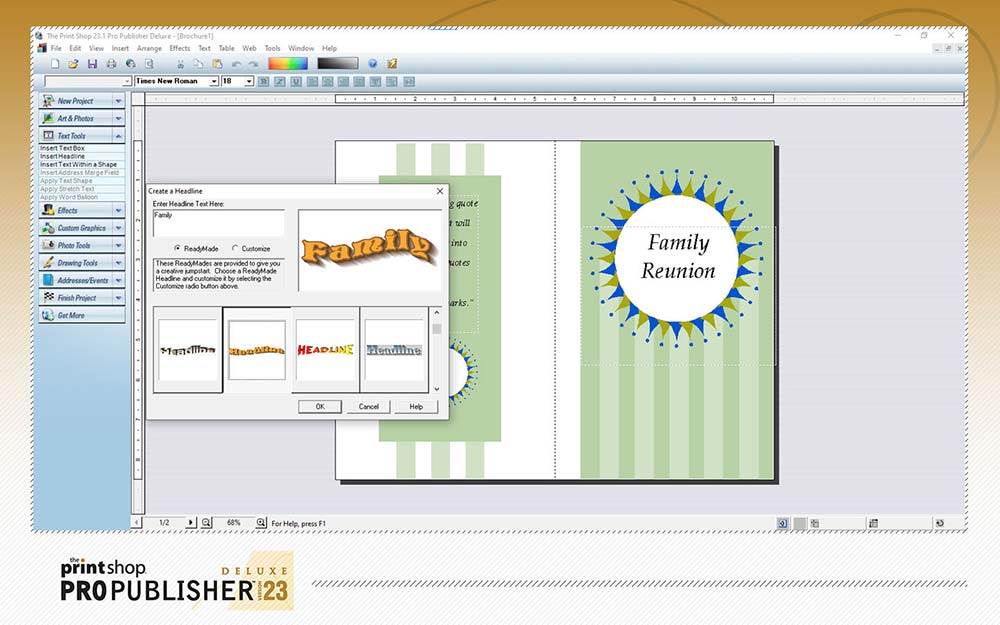Select the black arched Headline ReadyMade thumbnail
1000x625 pixels.
(x=188, y=349)
